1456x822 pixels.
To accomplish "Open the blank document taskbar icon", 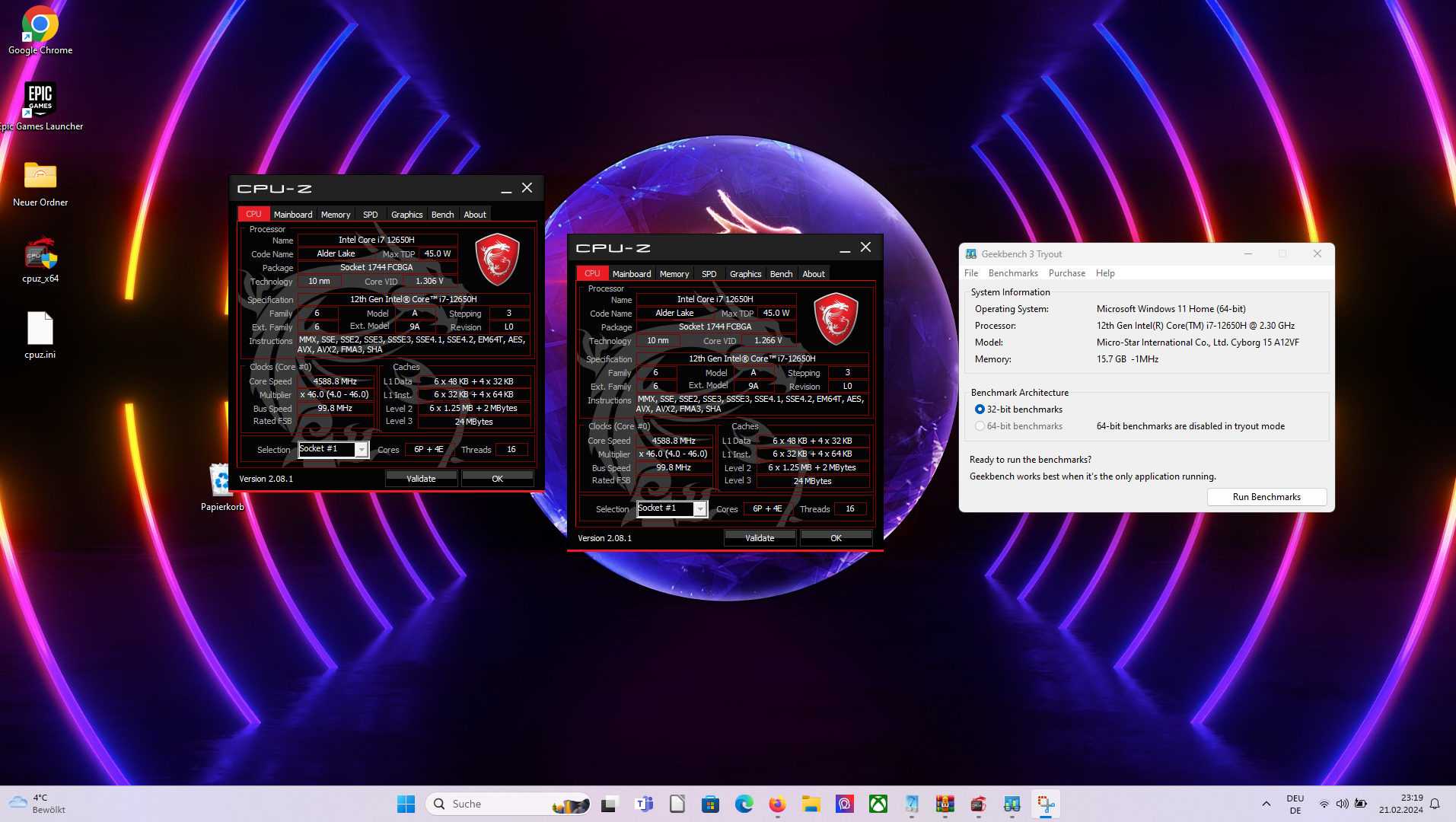I will tap(677, 804).
